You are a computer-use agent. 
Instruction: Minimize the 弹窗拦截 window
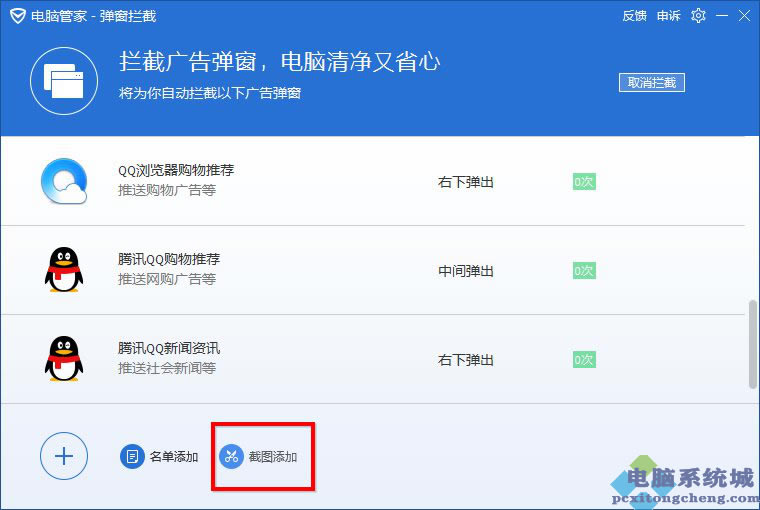point(722,16)
